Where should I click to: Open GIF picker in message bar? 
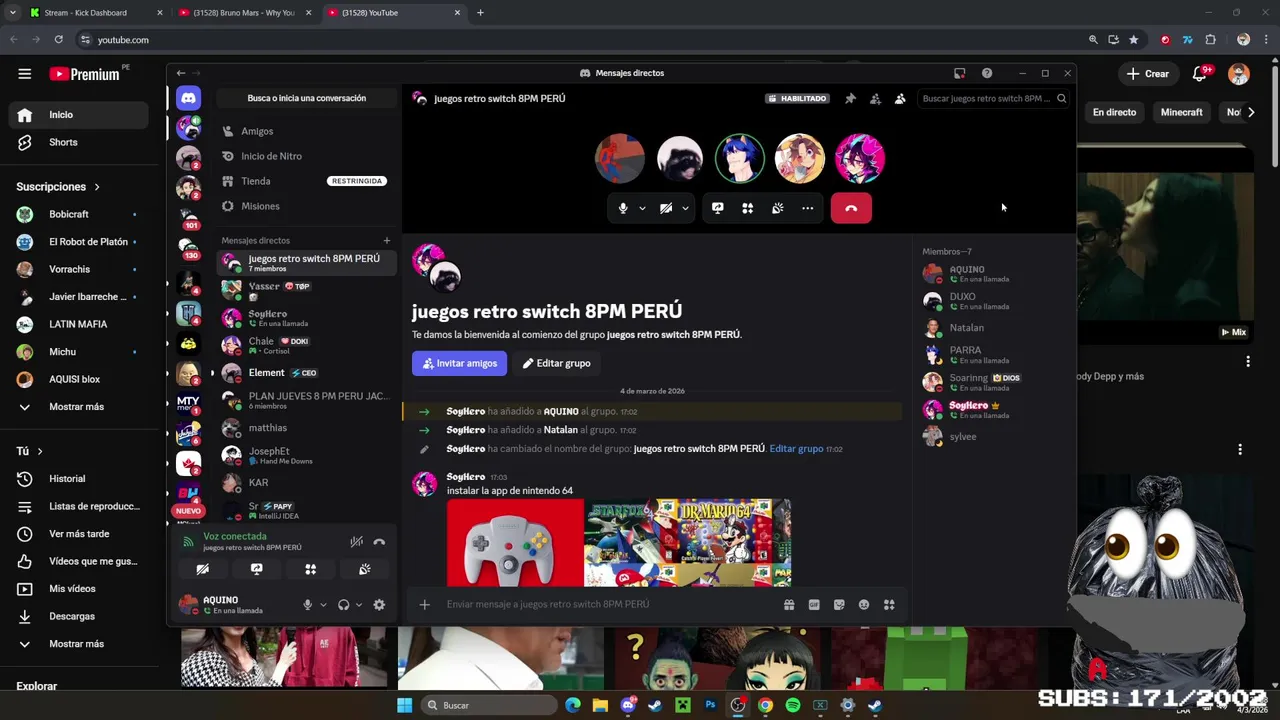(x=814, y=604)
